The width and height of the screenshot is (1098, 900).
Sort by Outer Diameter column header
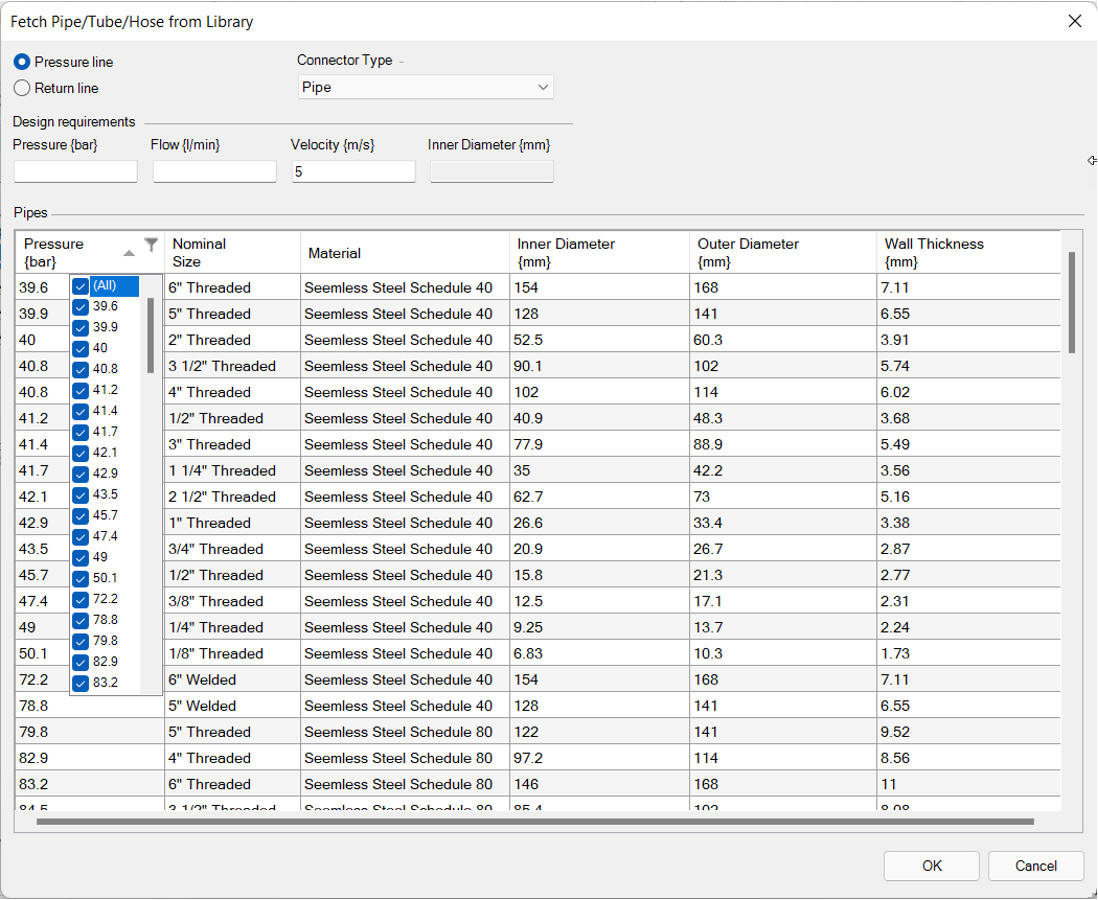(783, 253)
